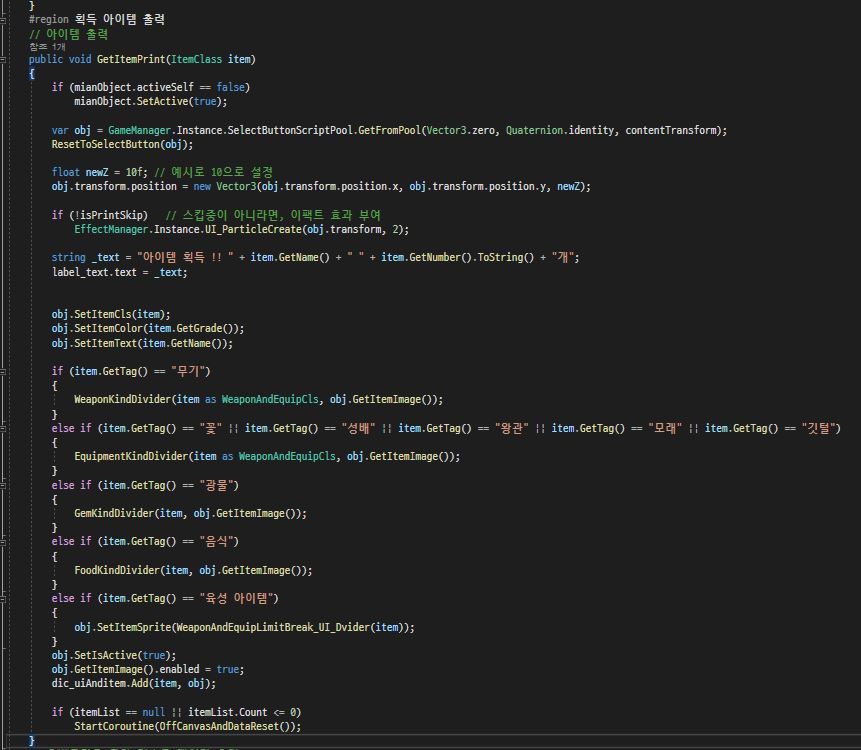Click the string literal "모래"
Screen dimensions: 861x750
[x=665, y=428]
